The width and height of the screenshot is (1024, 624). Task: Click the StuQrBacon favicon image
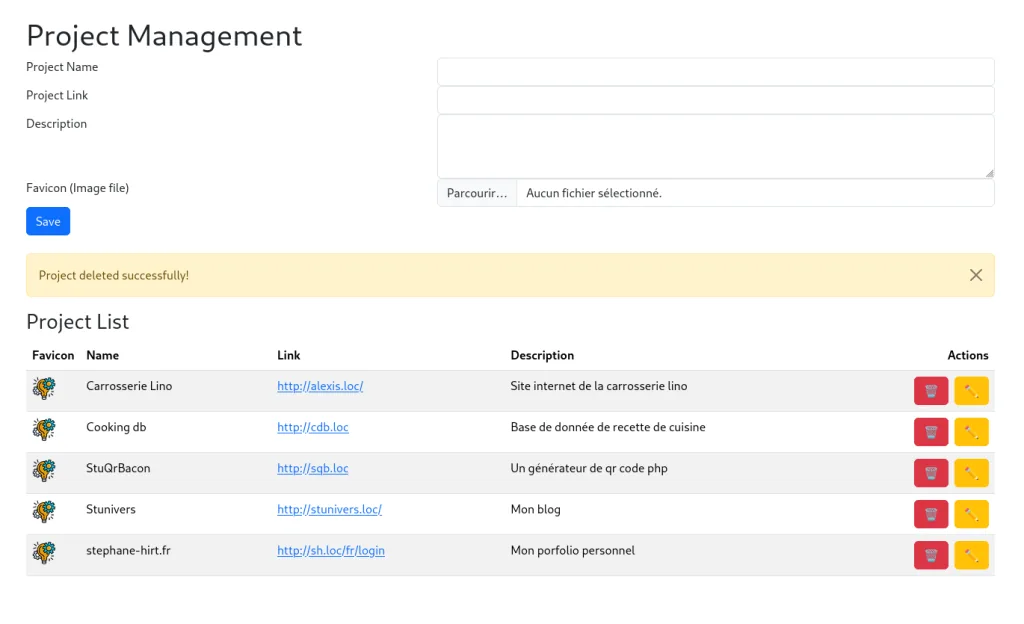click(x=44, y=471)
